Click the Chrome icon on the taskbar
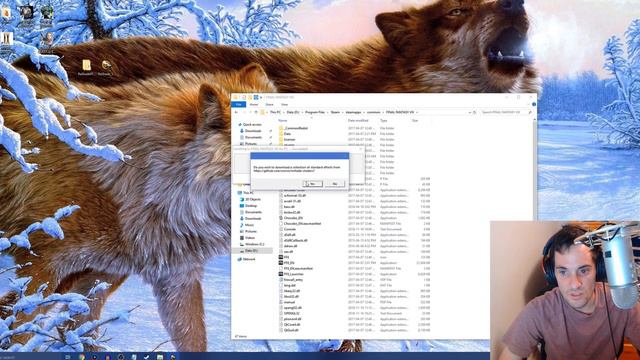The height and width of the screenshot is (360, 640). 82,357
